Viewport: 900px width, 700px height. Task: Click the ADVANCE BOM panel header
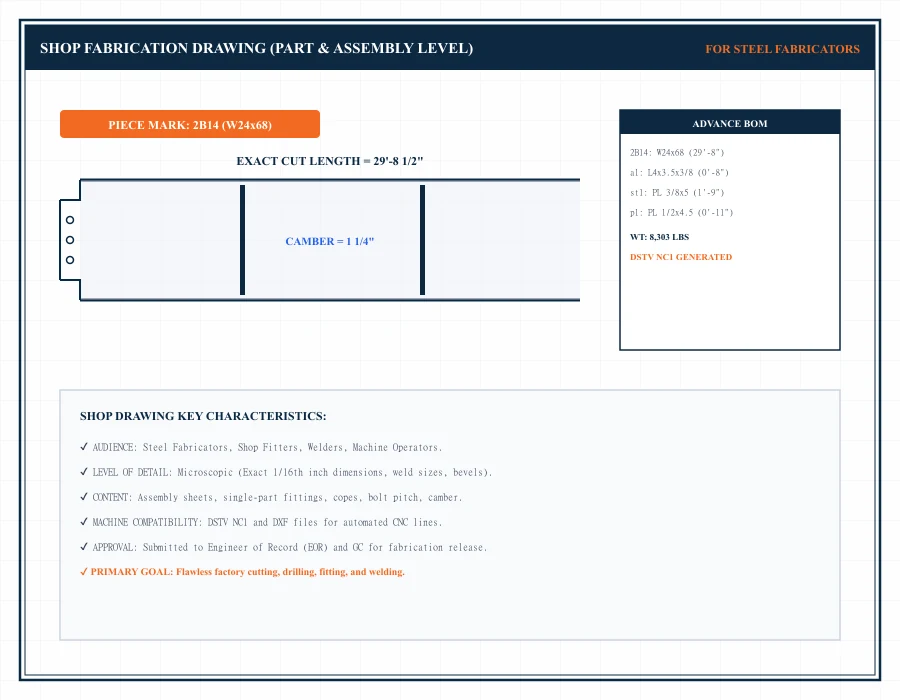730,123
